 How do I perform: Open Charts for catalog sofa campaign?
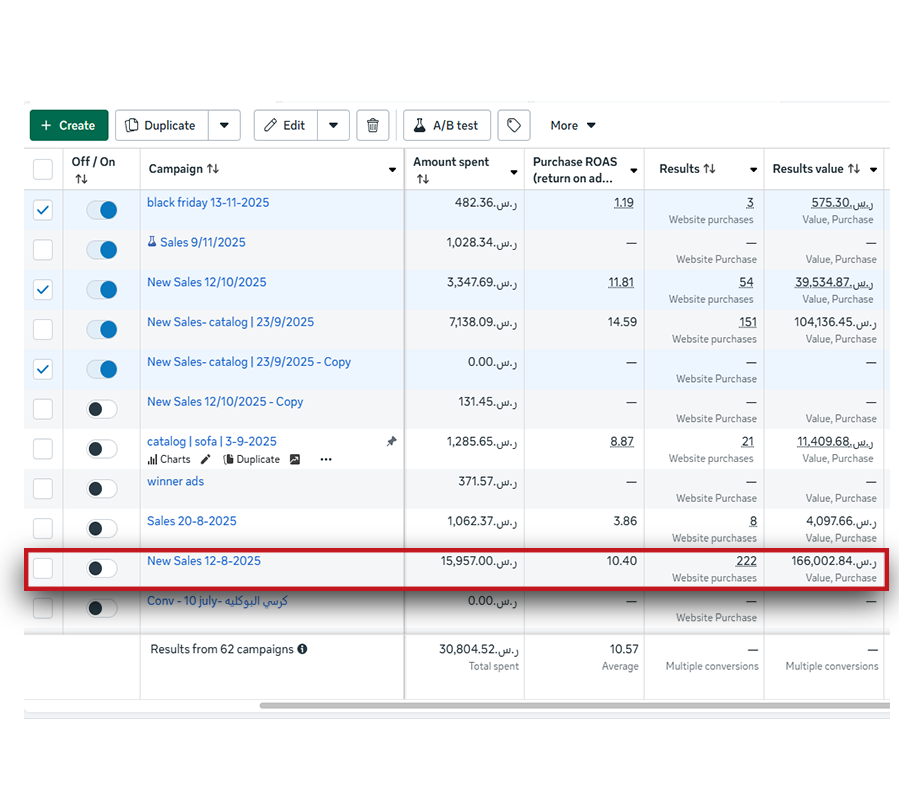click(169, 459)
